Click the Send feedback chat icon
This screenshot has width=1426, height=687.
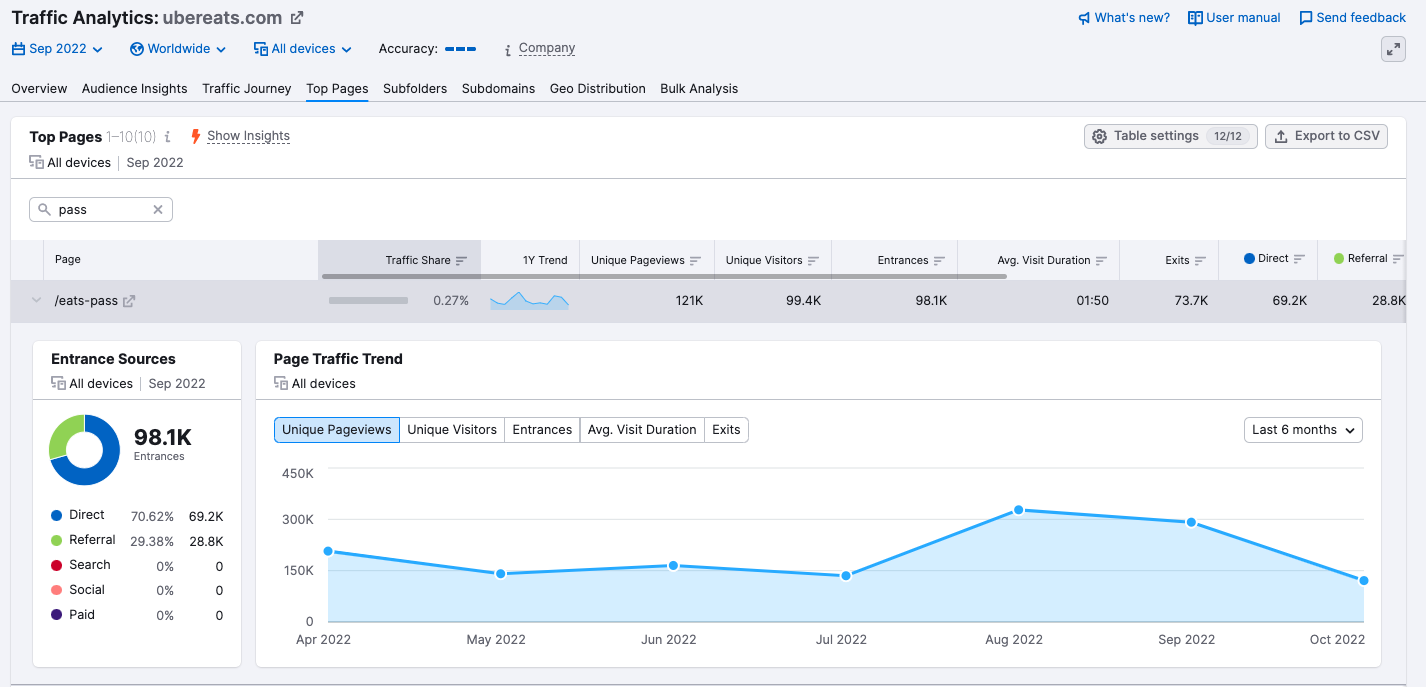tap(1306, 18)
